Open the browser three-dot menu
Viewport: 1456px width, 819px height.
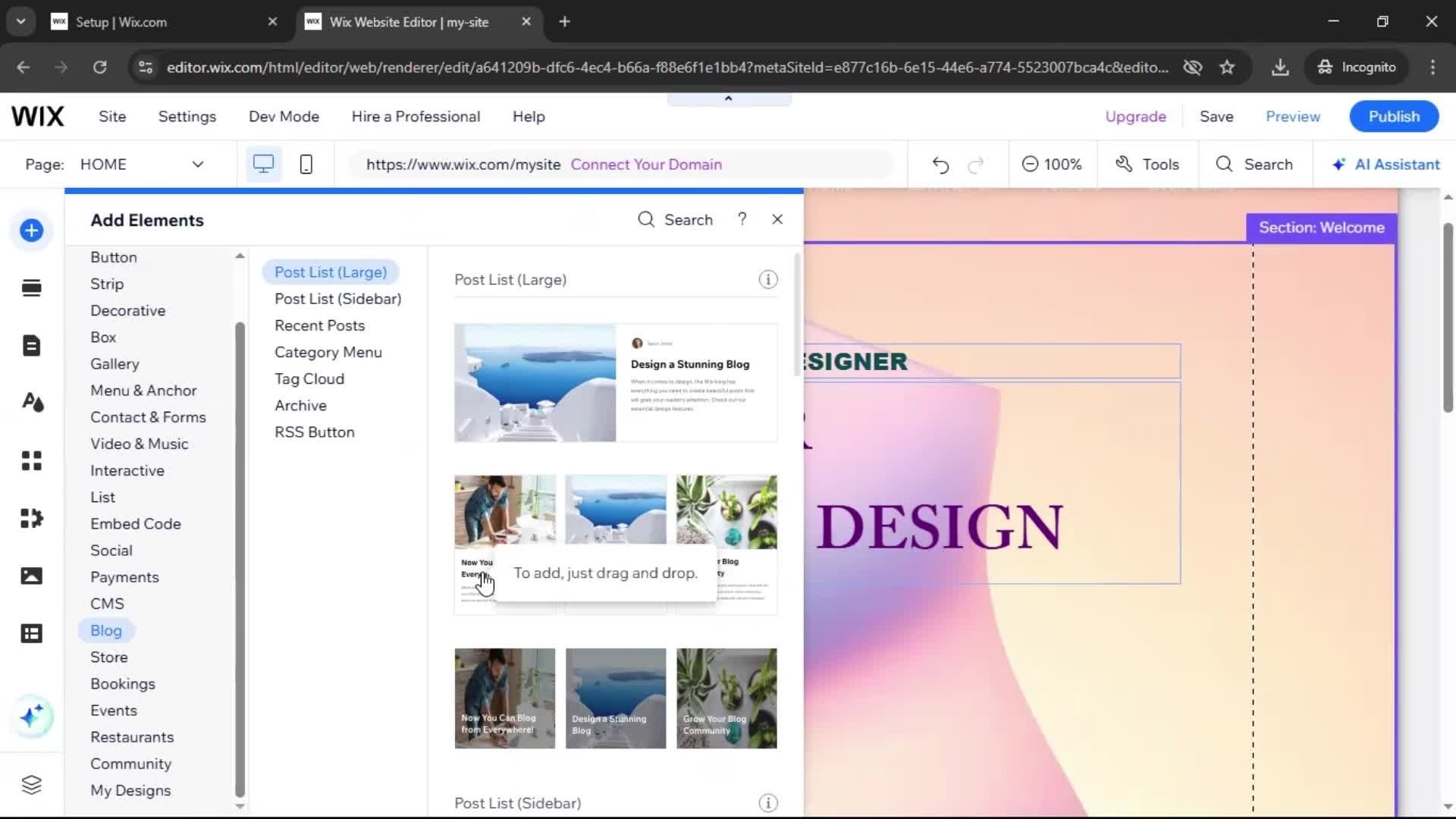point(1432,67)
